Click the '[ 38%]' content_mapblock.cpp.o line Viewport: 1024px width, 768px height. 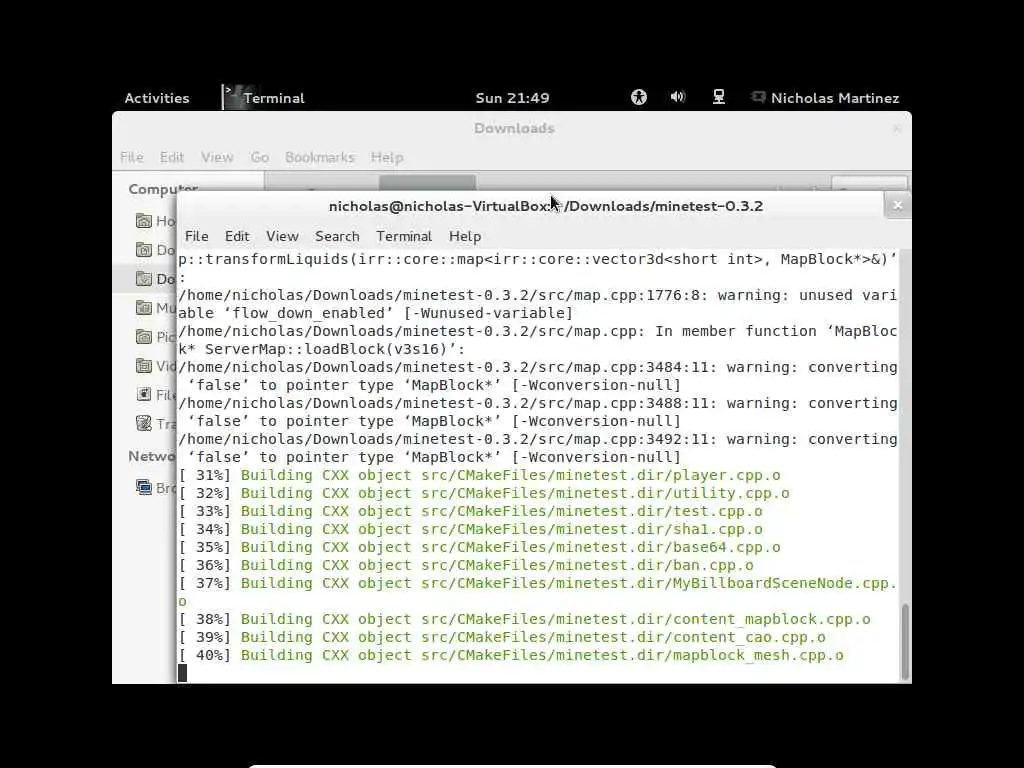(524, 619)
